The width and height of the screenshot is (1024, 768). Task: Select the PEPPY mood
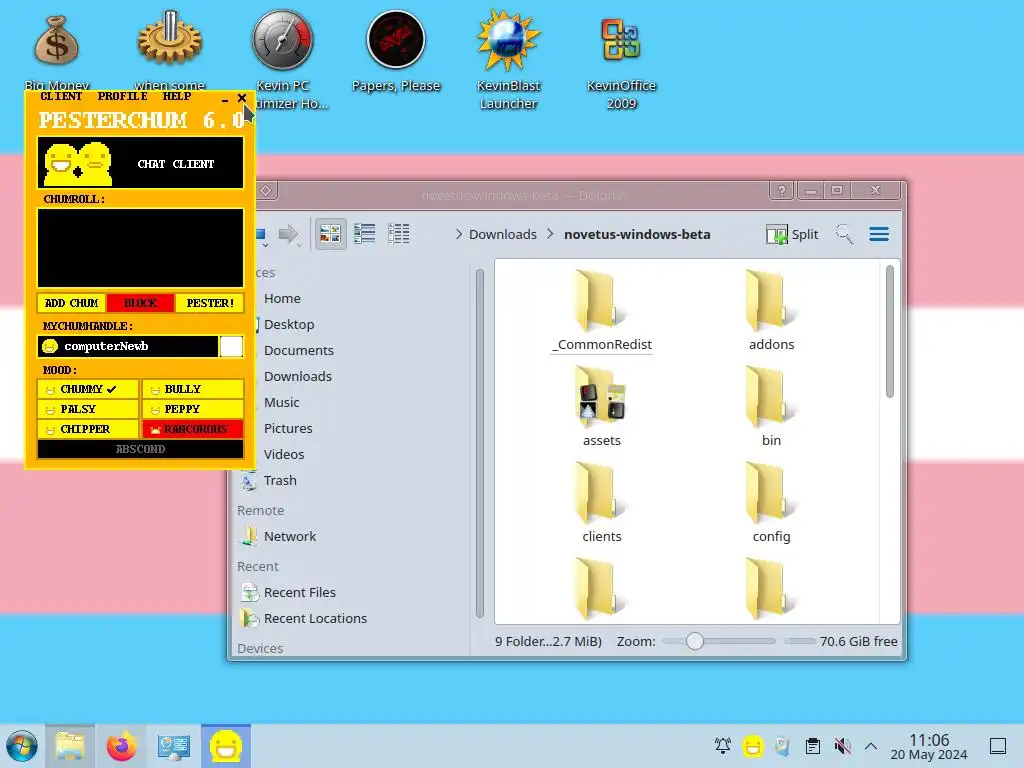pos(193,409)
